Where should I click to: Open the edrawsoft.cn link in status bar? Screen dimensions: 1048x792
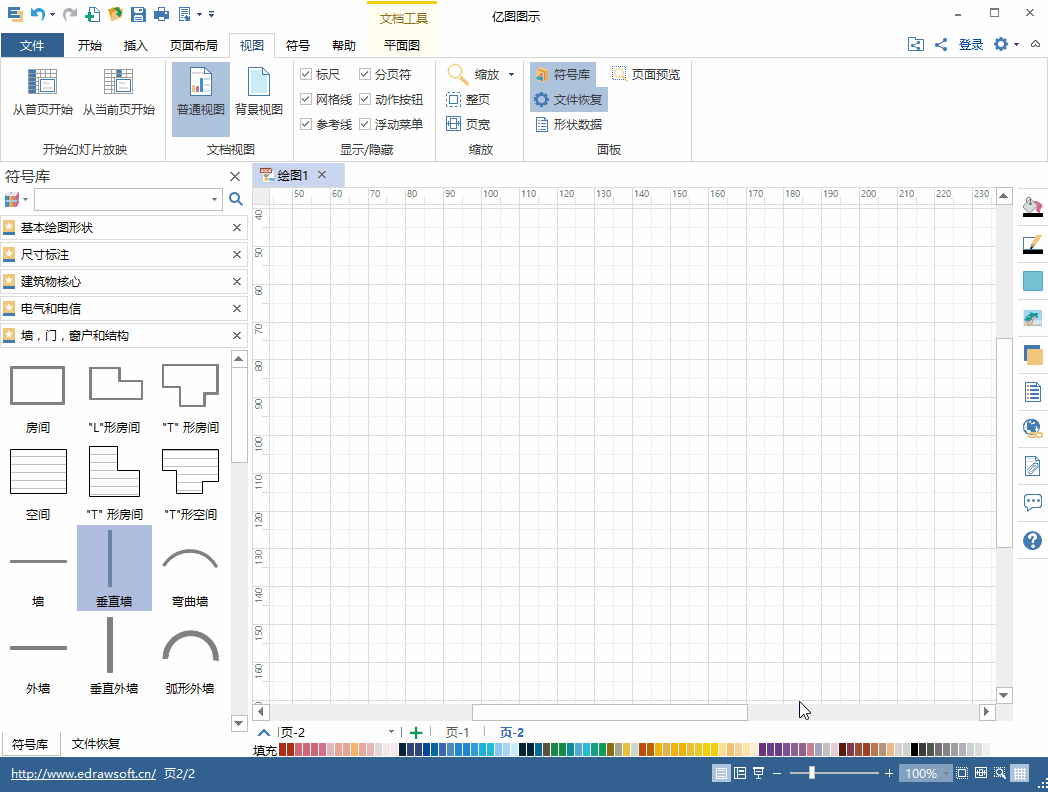pyautogui.click(x=83, y=773)
